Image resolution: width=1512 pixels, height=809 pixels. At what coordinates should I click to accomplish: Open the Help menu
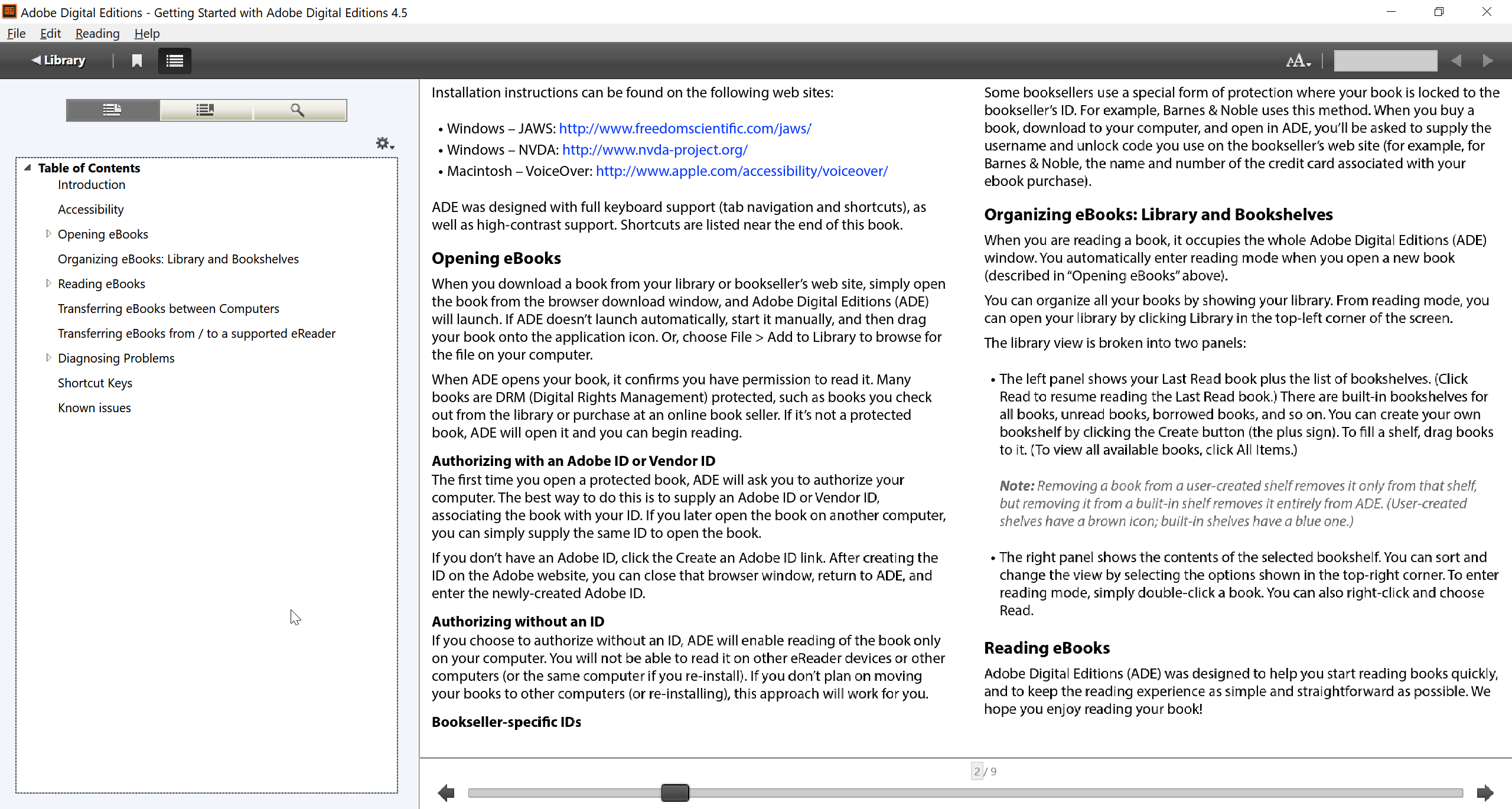[x=147, y=34]
